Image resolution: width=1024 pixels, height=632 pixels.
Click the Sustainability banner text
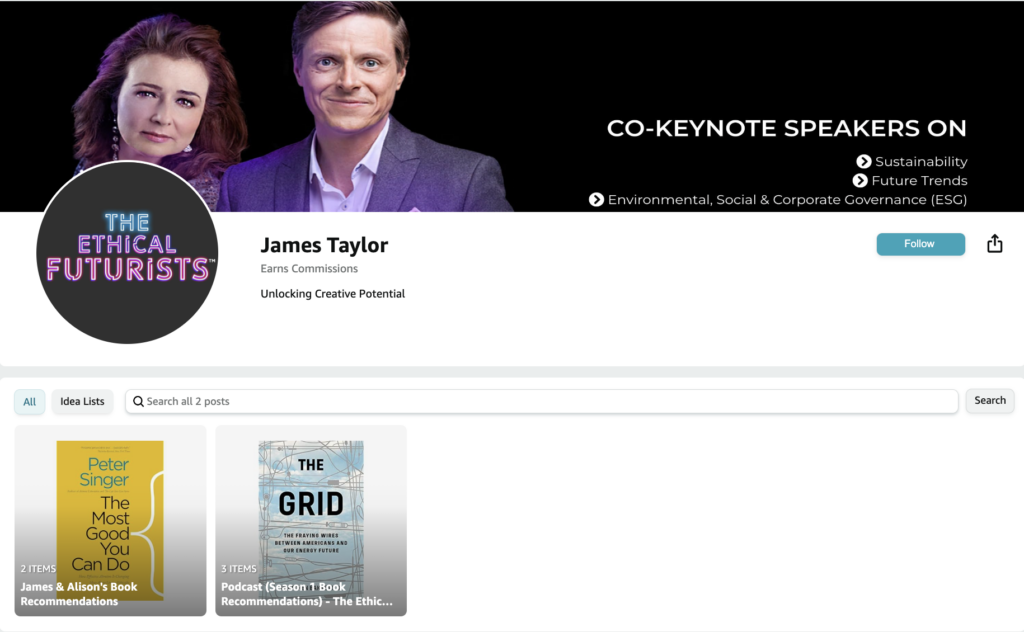point(921,161)
